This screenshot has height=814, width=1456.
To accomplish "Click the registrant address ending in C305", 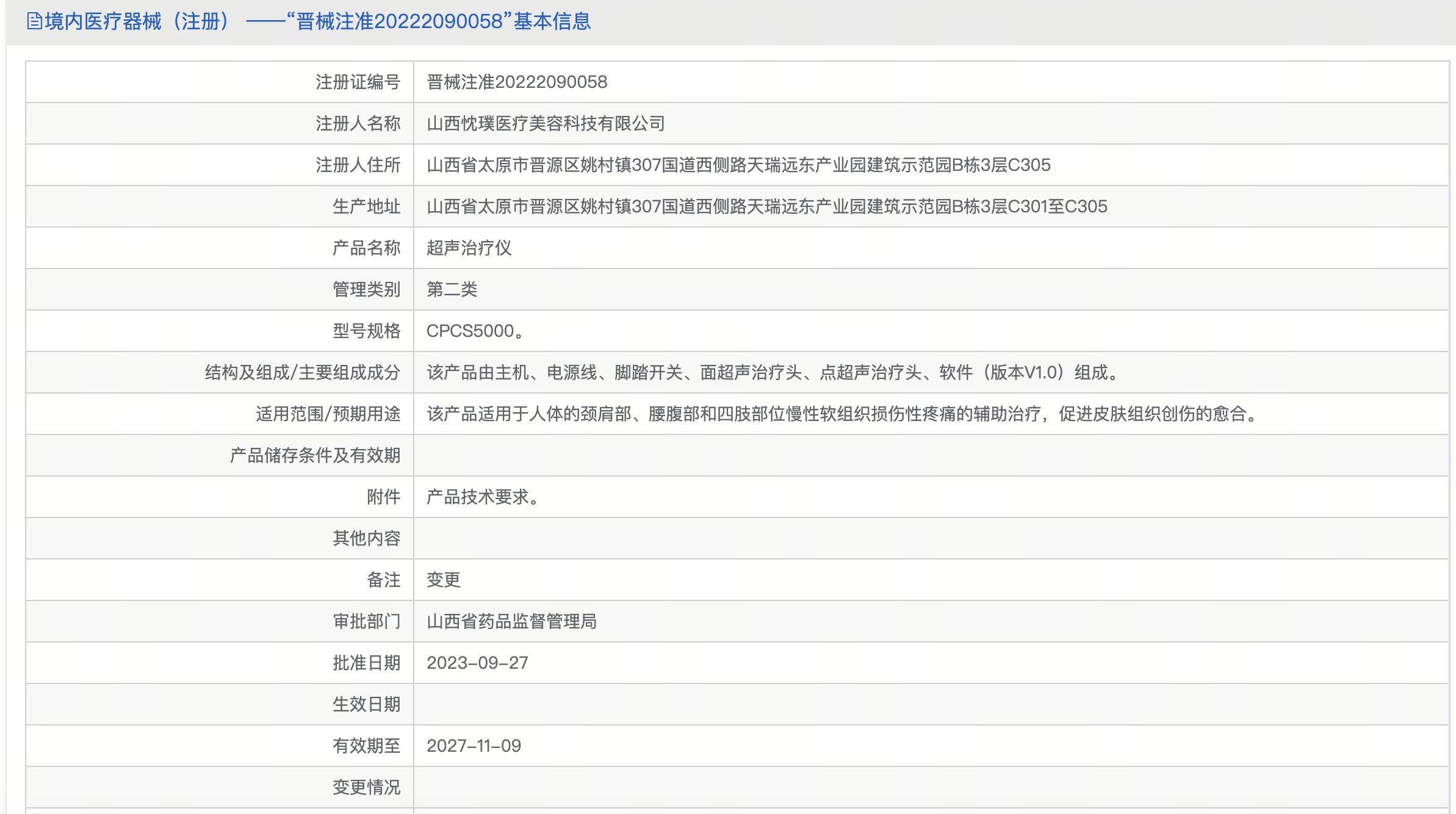I will (x=738, y=165).
